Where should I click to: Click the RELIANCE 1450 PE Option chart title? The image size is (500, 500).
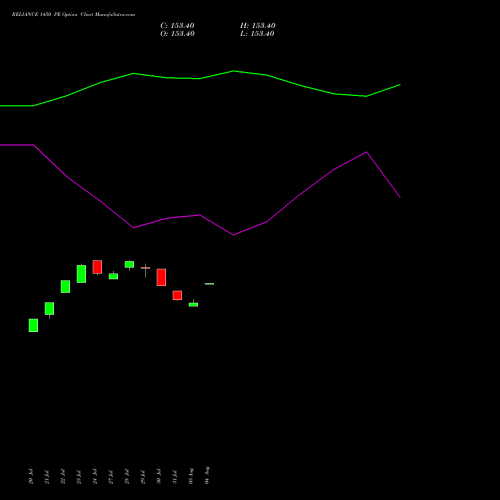pos(73,15)
